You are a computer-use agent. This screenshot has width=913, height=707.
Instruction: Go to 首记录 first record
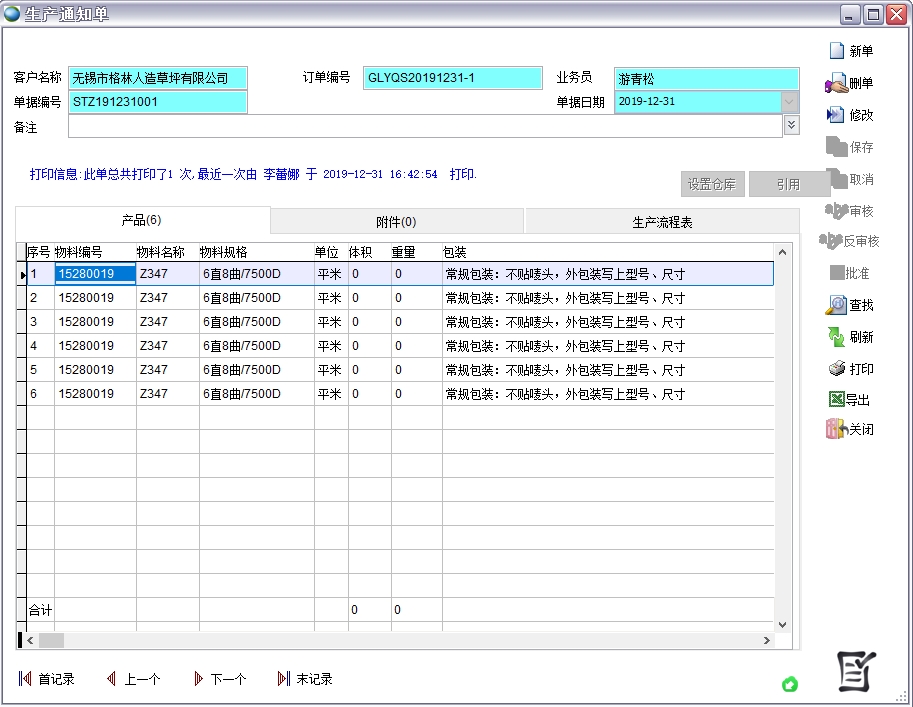[x=47, y=679]
